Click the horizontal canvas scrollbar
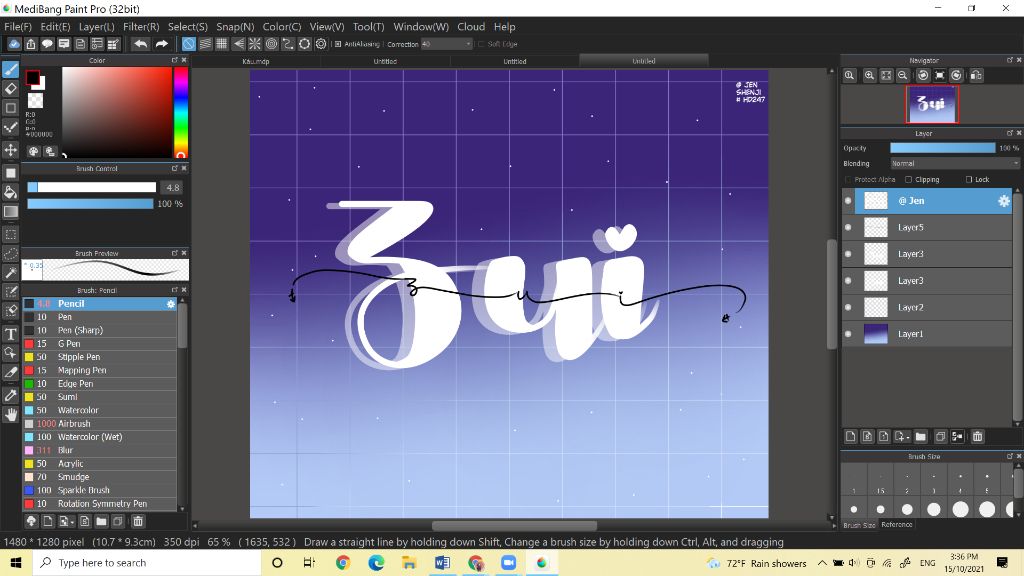The image size is (1024, 576). 514,526
